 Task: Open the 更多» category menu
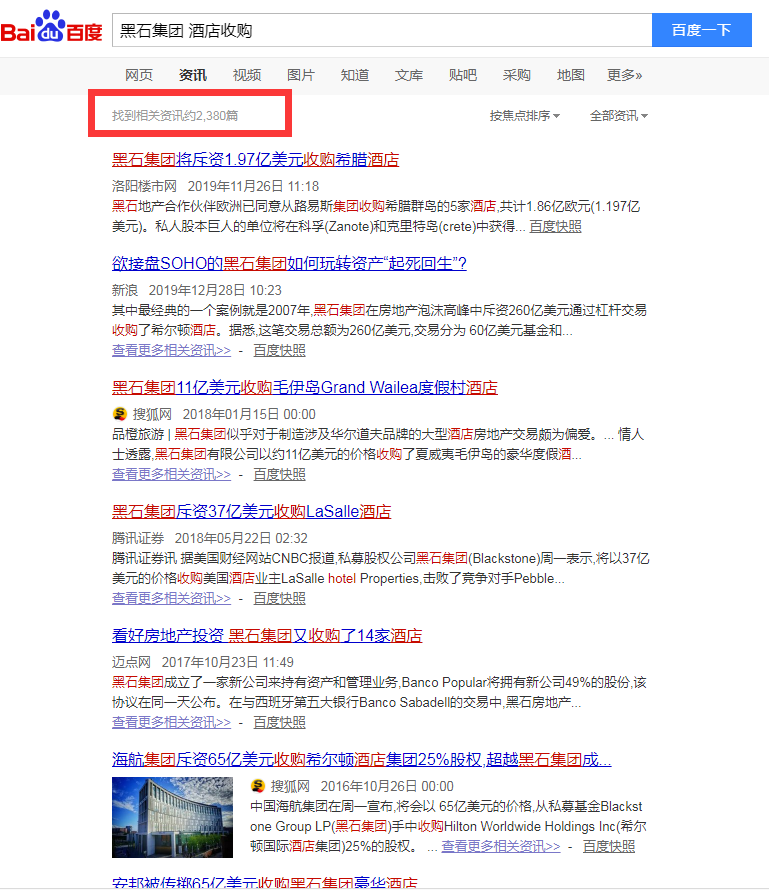pos(624,75)
